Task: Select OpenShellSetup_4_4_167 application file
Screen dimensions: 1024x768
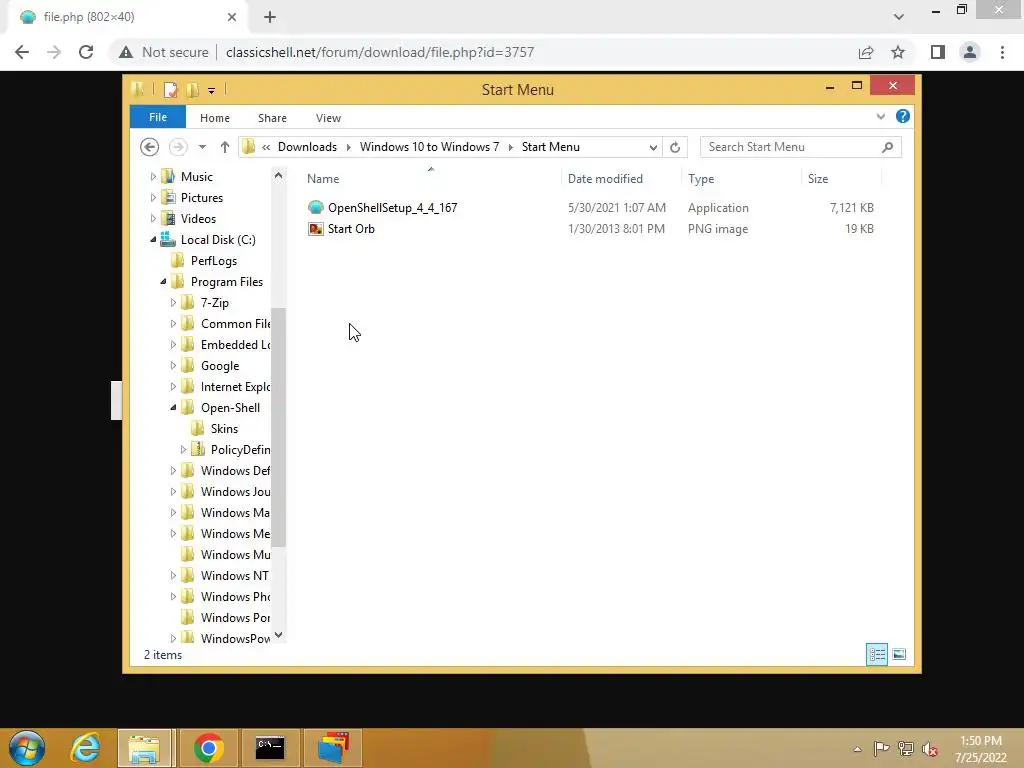Action: [392, 208]
